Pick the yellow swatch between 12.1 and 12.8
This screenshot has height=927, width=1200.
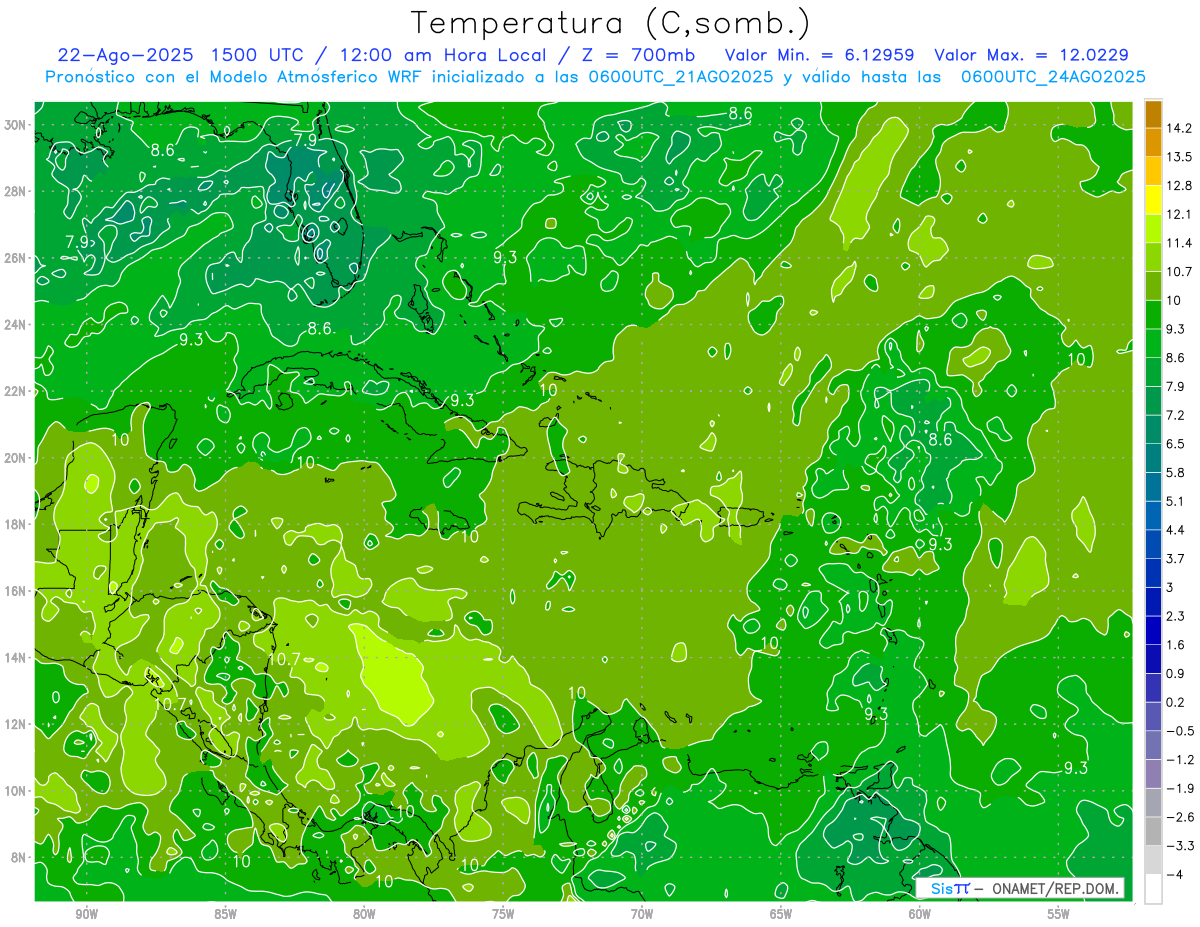[x=1153, y=200]
